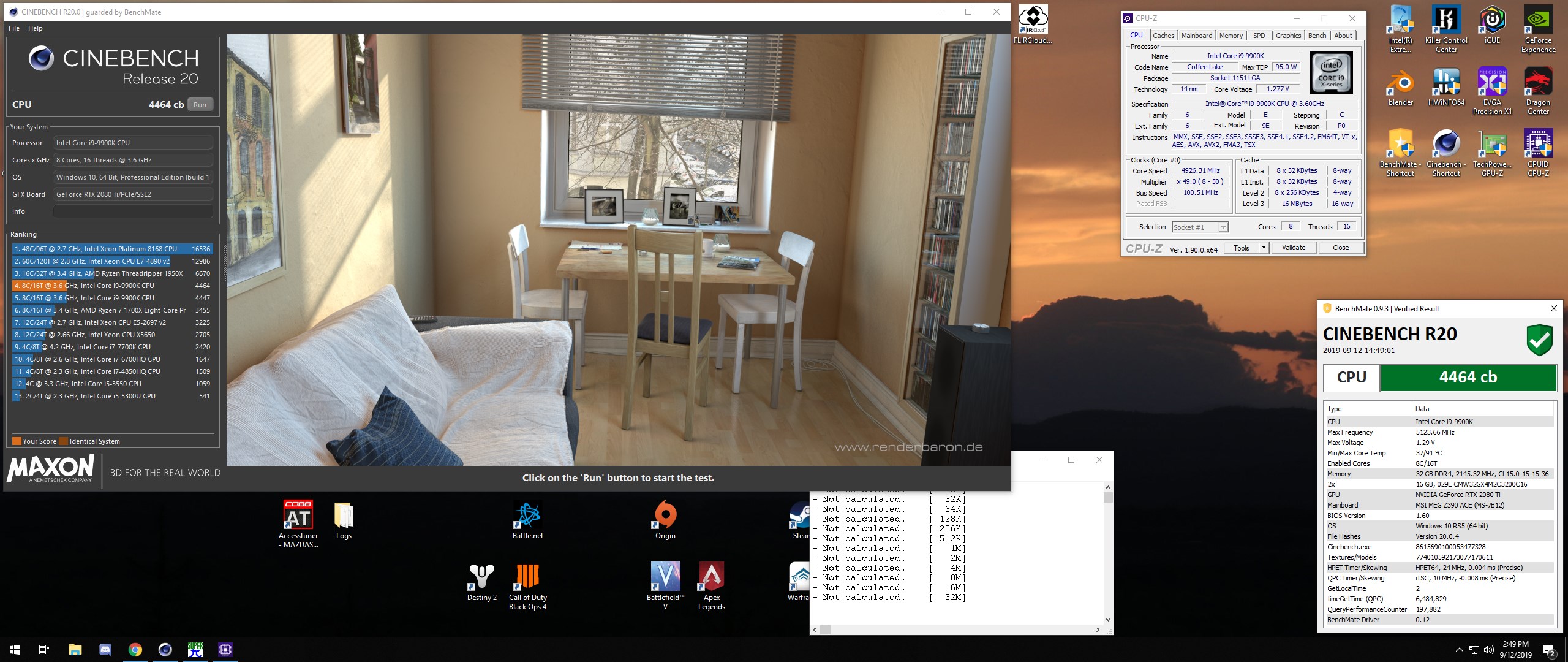Viewport: 1568px width, 662px height.
Task: Open GeForce Experience shortcut
Action: (1538, 29)
